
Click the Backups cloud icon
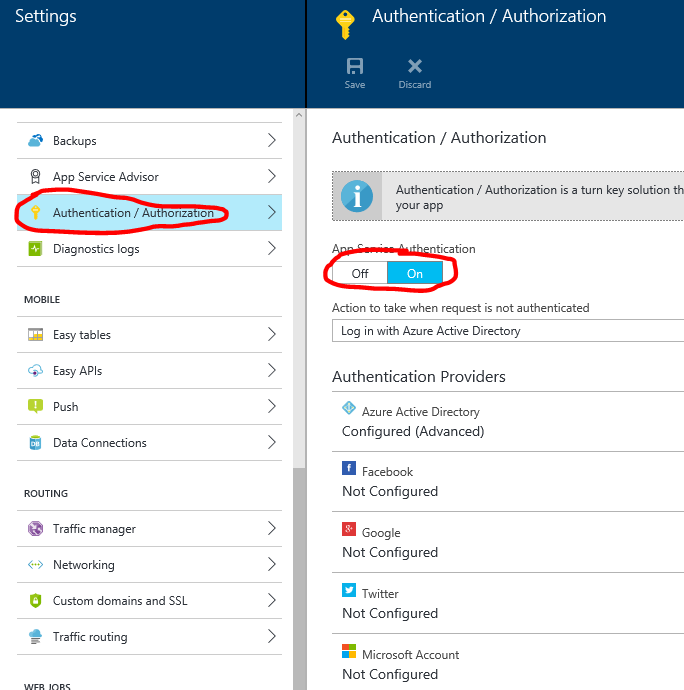click(36, 141)
